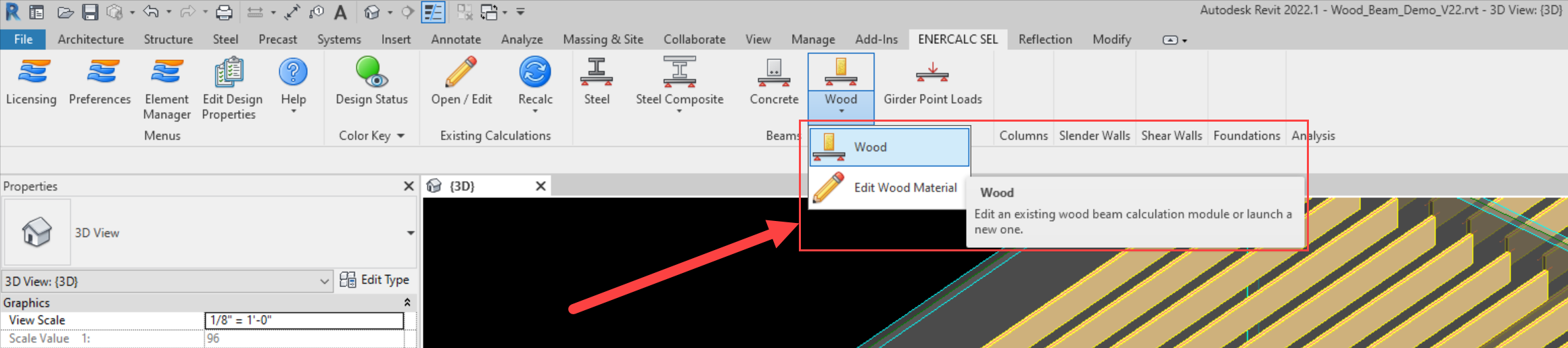Click the Print icon in quick access toolbar
Viewport: 1568px width, 348px height.
tap(224, 12)
